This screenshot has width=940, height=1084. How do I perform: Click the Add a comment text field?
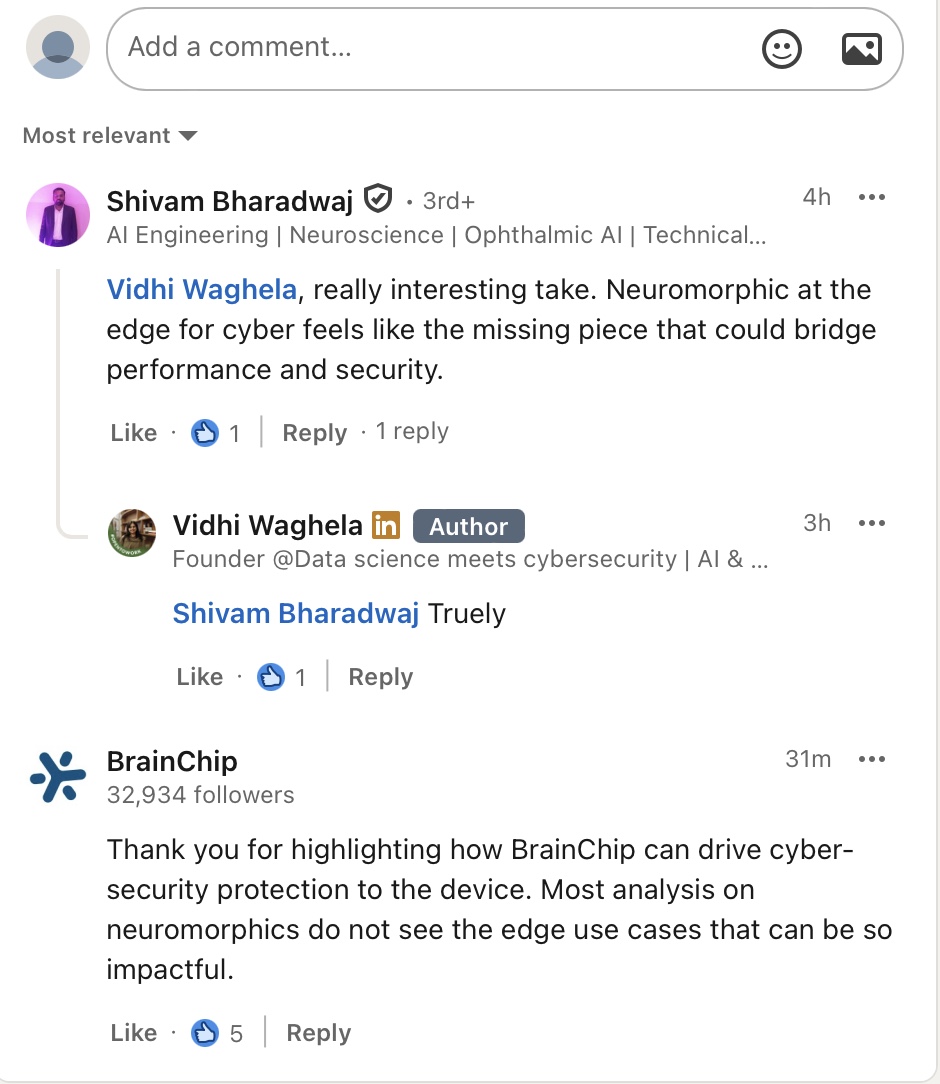pos(430,48)
